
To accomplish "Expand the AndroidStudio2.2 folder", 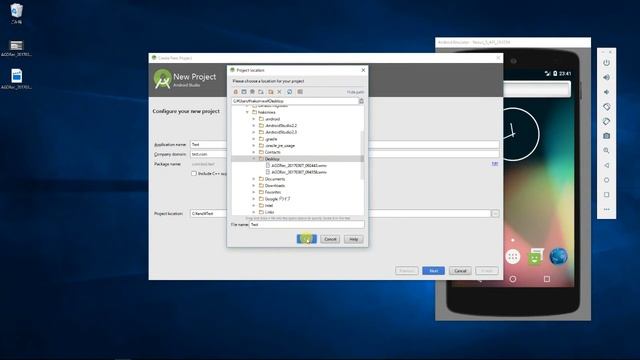I will click(x=253, y=126).
